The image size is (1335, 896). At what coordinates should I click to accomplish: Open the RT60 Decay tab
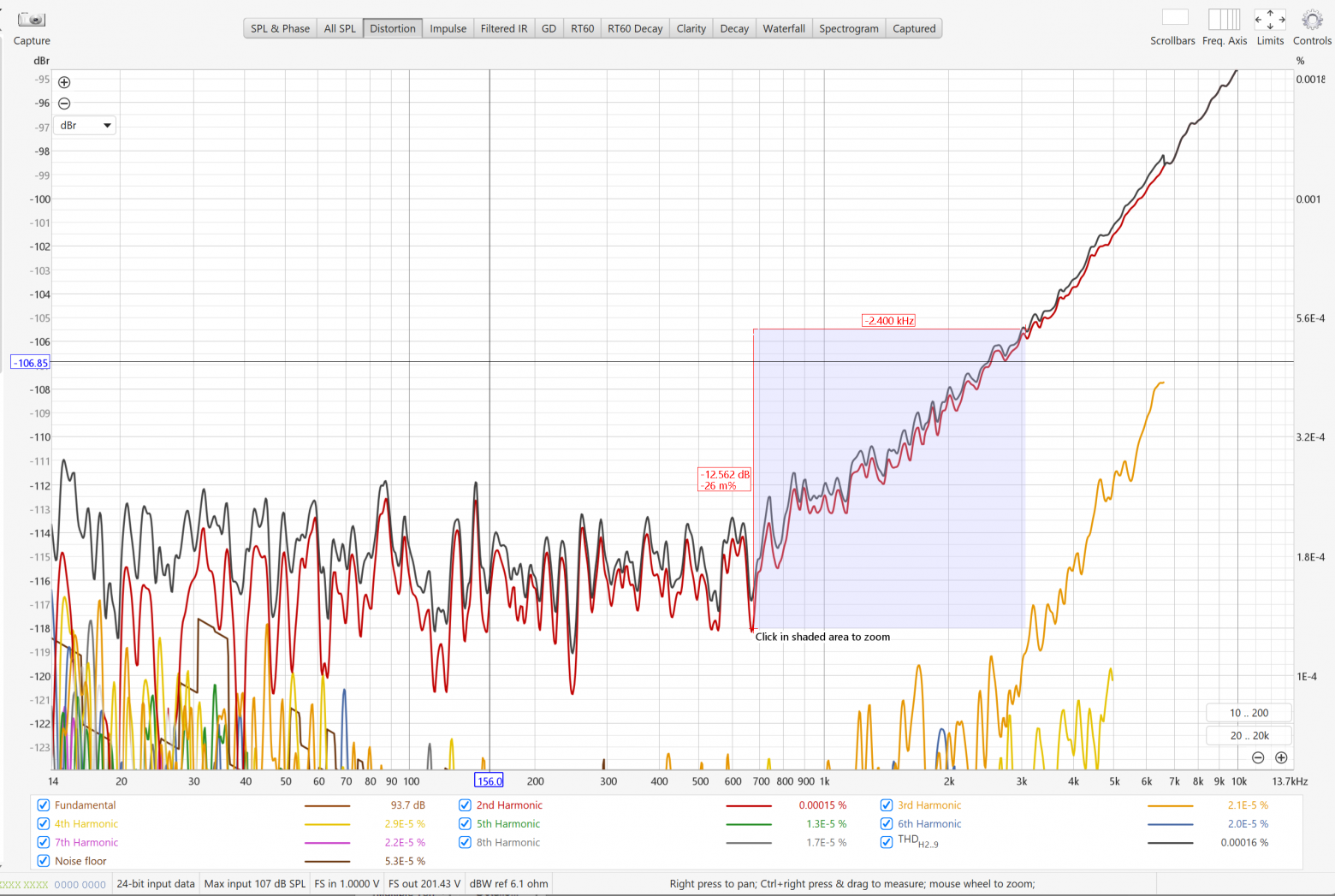pyautogui.click(x=635, y=28)
